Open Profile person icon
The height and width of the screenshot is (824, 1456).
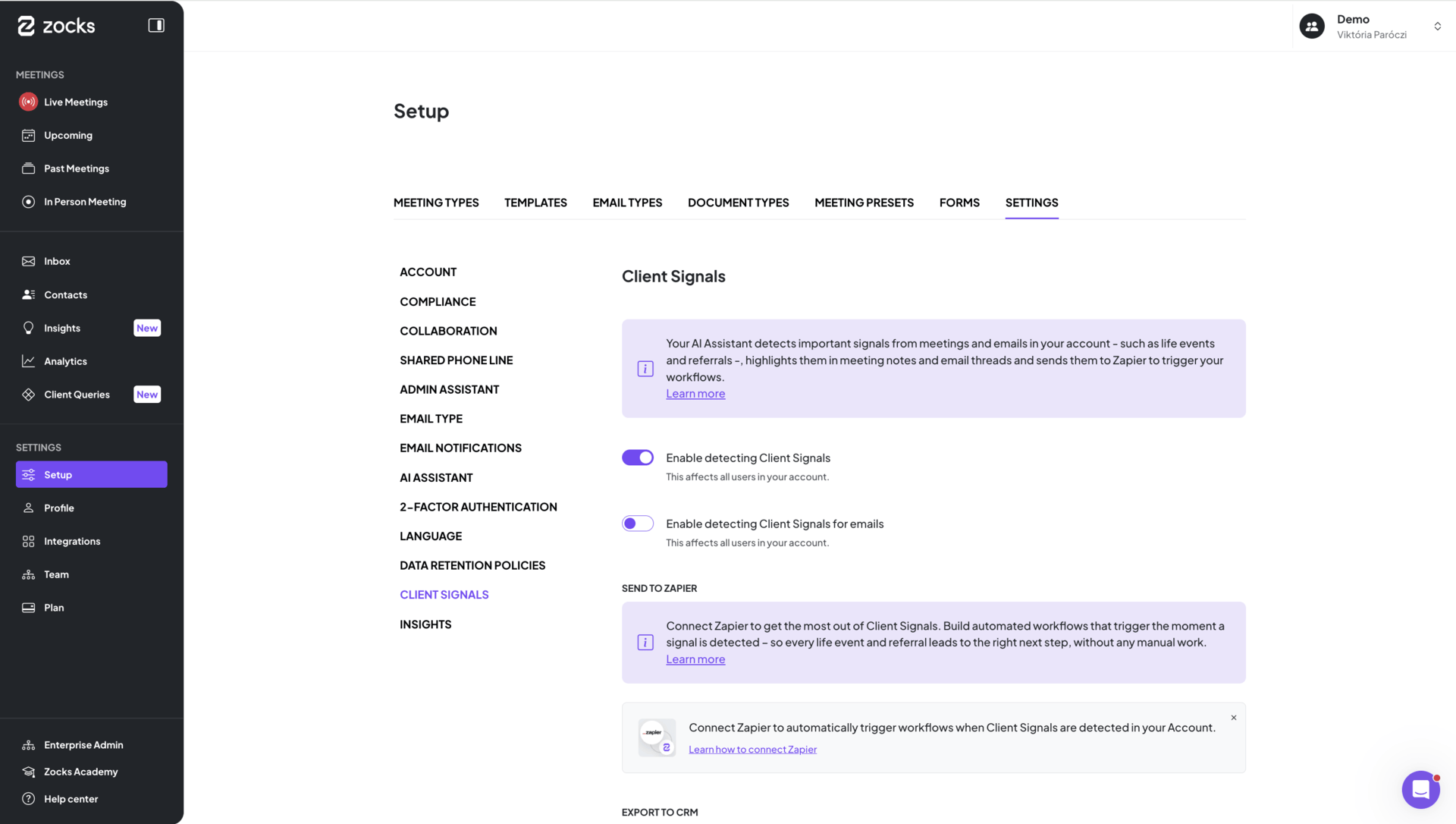(x=28, y=508)
